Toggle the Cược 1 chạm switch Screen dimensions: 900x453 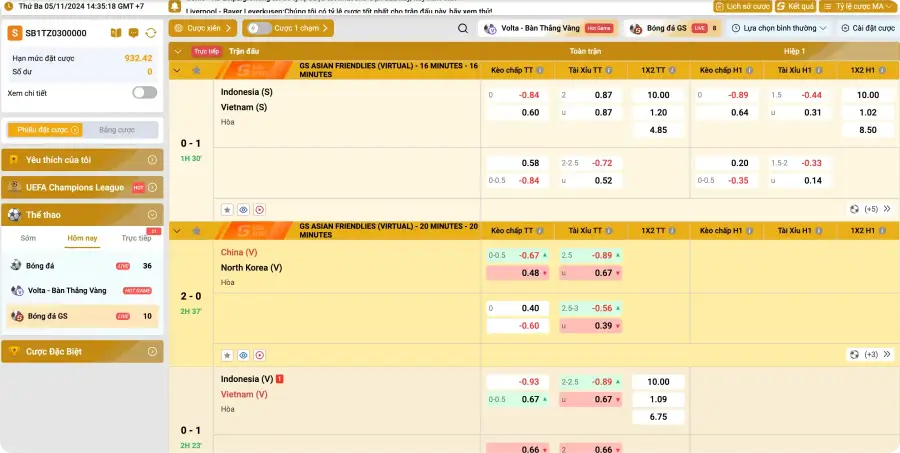click(260, 28)
